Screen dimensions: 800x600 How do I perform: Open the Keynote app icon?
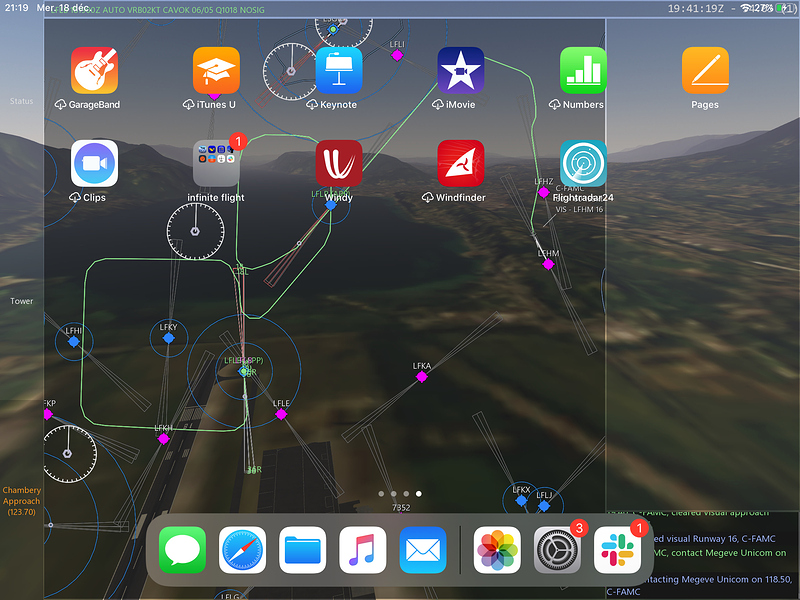click(339, 70)
